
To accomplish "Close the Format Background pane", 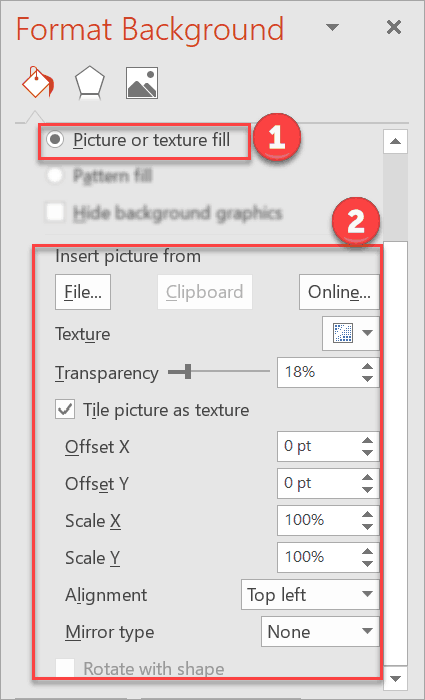I will (x=394, y=28).
